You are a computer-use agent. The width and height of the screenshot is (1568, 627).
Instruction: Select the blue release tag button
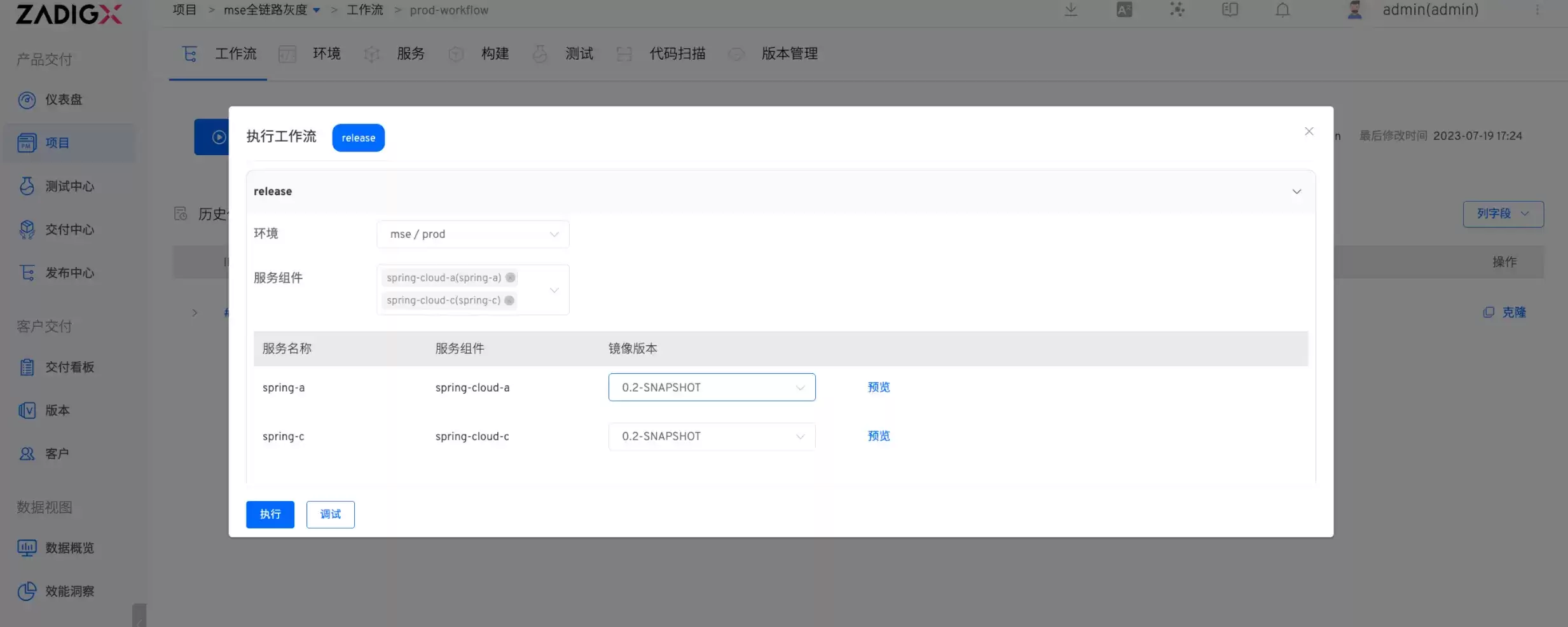pyautogui.click(x=358, y=137)
